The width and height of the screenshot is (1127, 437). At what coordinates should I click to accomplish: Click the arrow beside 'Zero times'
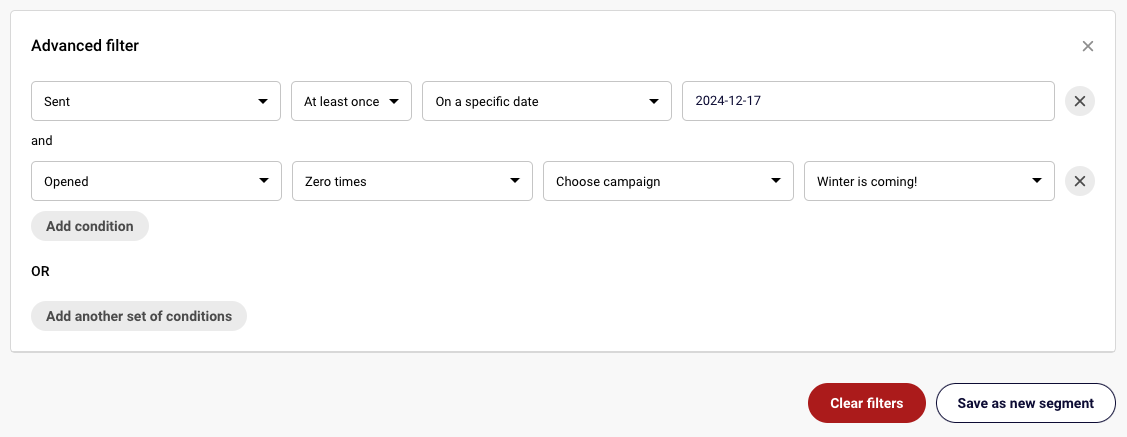514,181
